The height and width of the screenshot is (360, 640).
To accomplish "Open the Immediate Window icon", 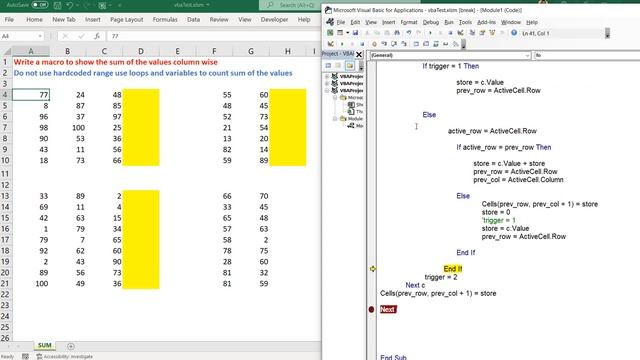I will (426, 44).
